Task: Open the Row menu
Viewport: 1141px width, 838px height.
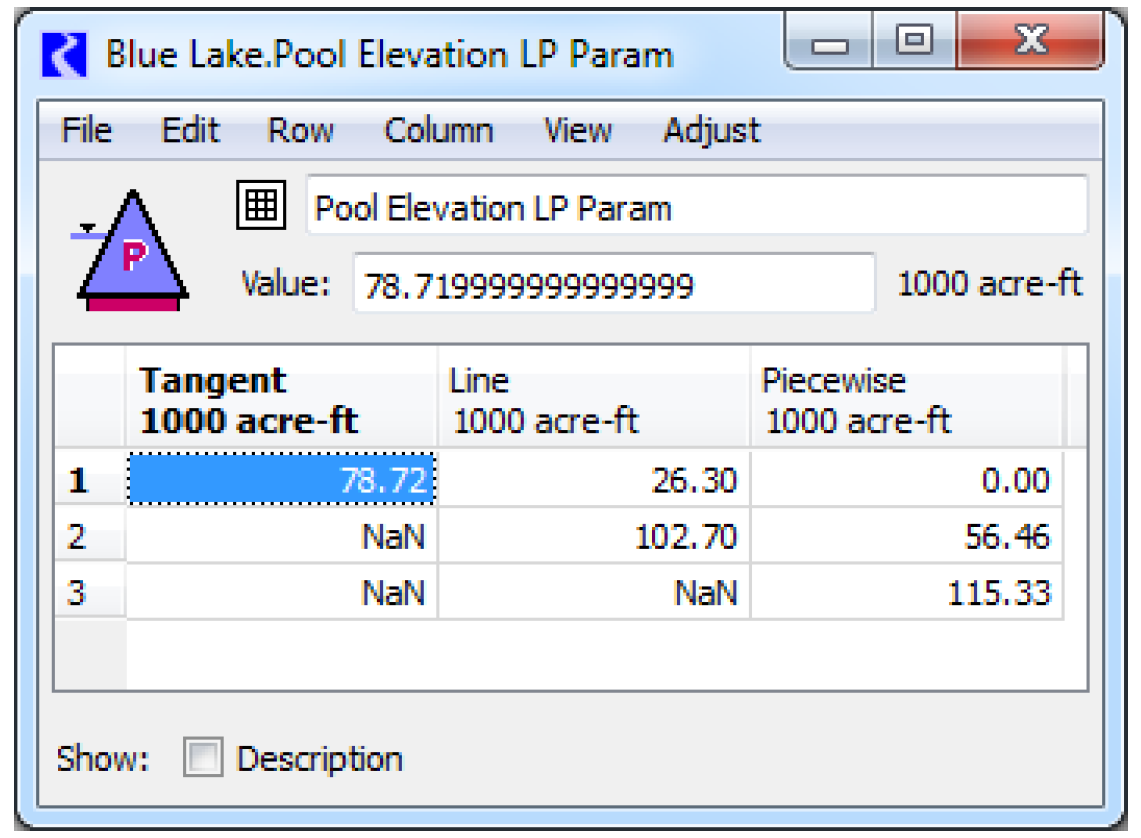Action: coord(300,131)
